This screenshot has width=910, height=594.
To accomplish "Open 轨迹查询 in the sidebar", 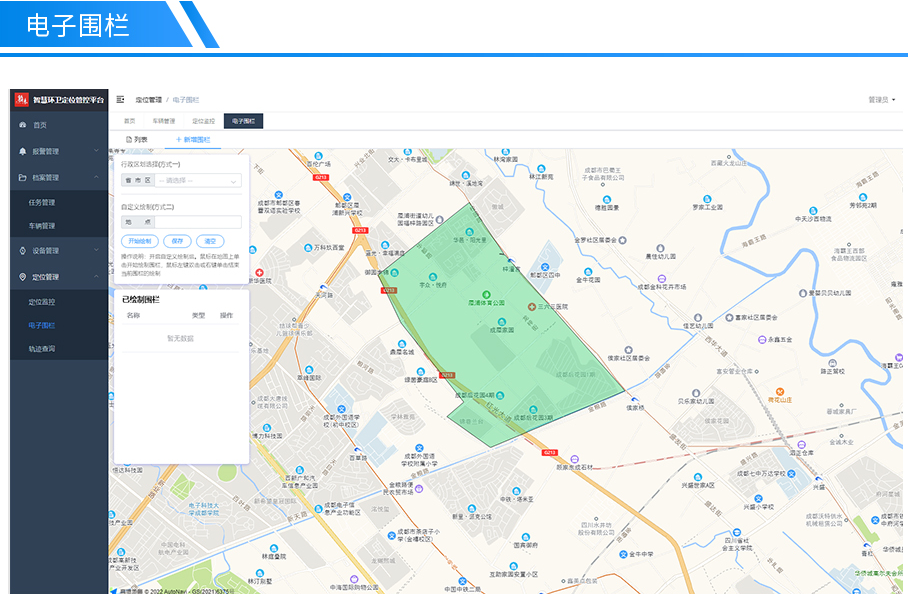I will tap(42, 349).
